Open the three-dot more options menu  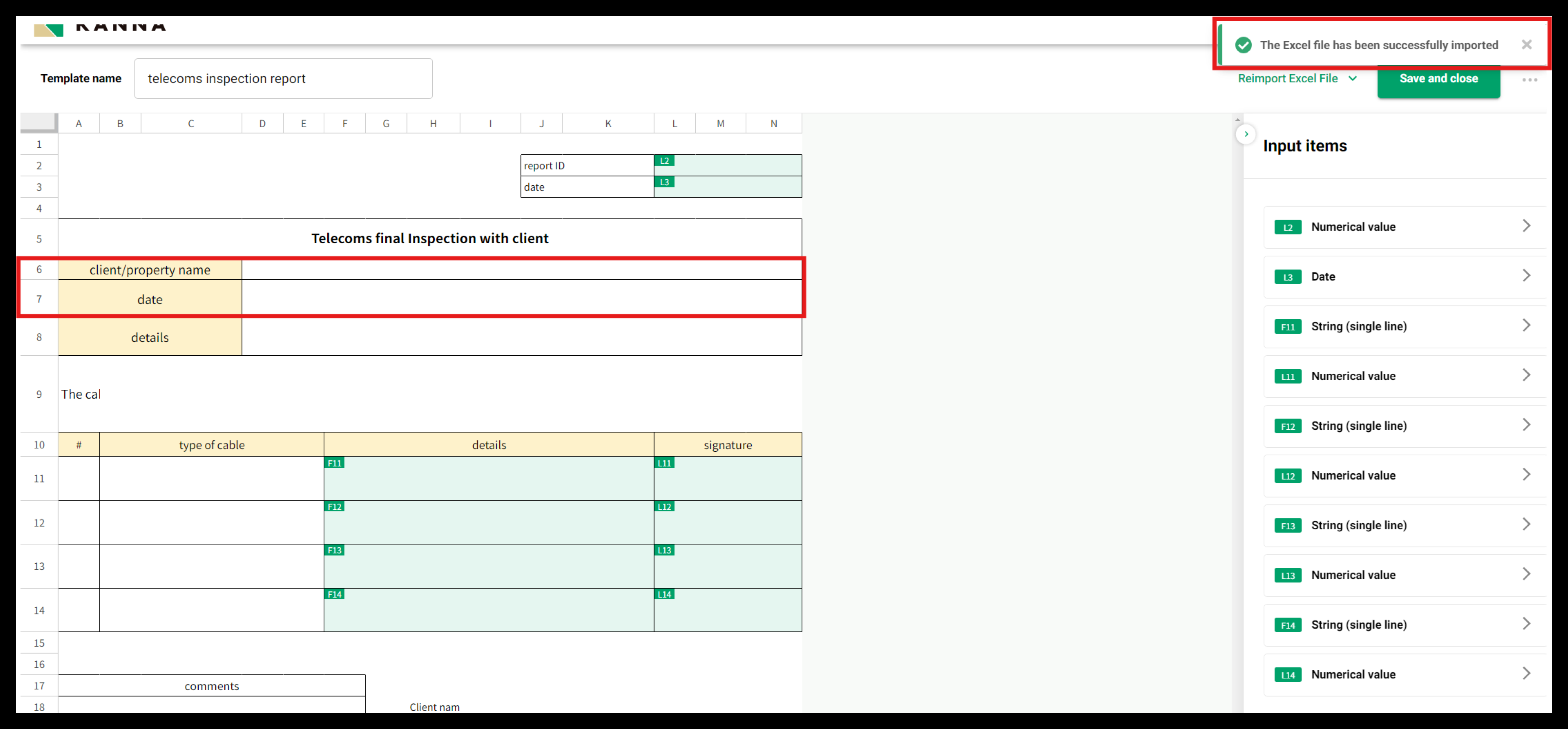coord(1529,80)
